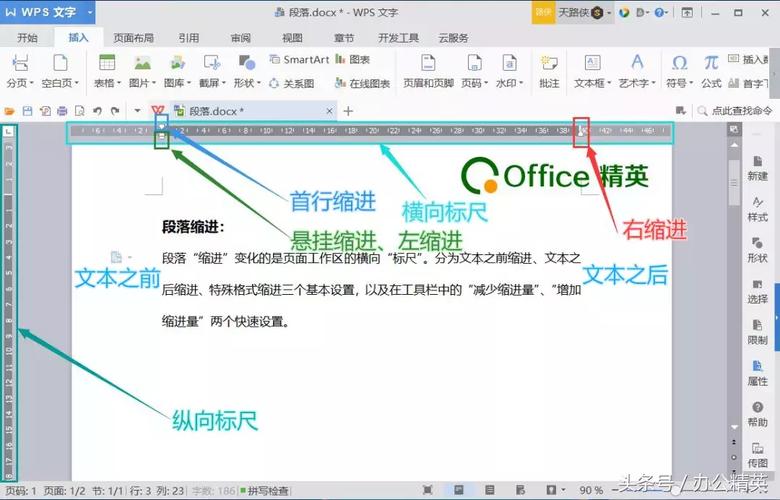The image size is (780, 500).
Task: Open 属性 properties pane in sidebar
Action: click(x=757, y=374)
